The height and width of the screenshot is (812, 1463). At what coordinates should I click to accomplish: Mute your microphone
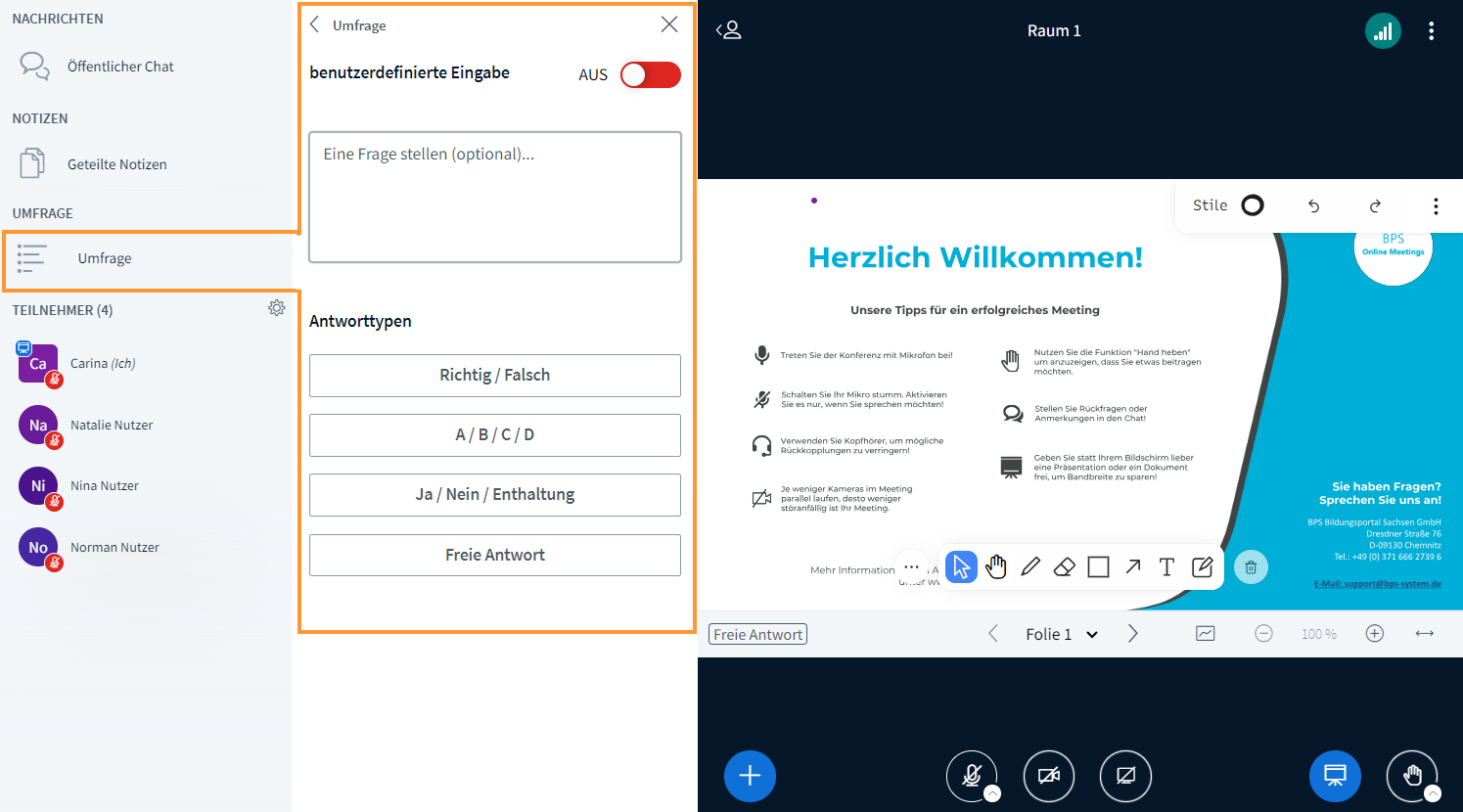pos(972,775)
